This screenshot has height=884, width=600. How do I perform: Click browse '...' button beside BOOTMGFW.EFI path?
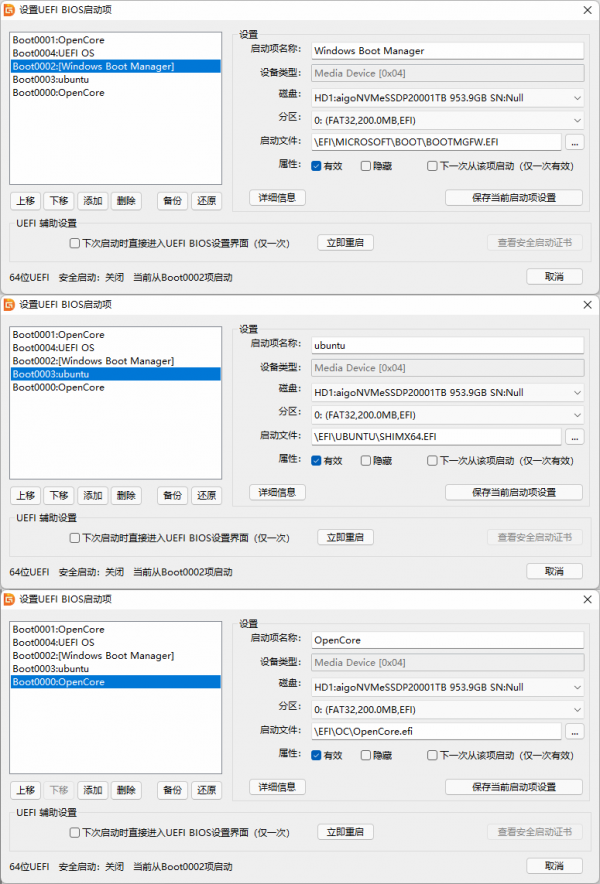[574, 143]
